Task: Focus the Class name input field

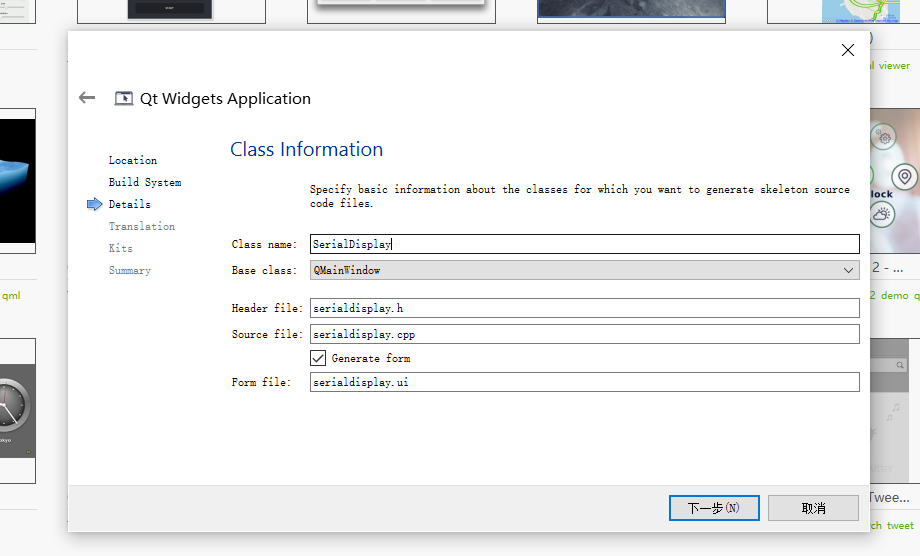Action: tap(584, 244)
